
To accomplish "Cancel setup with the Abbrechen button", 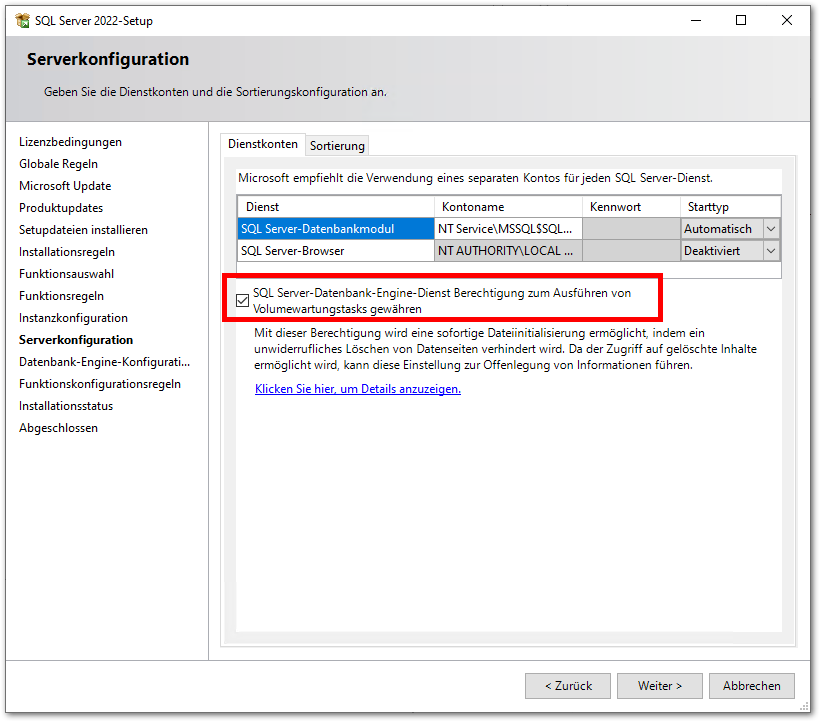I will [752, 686].
